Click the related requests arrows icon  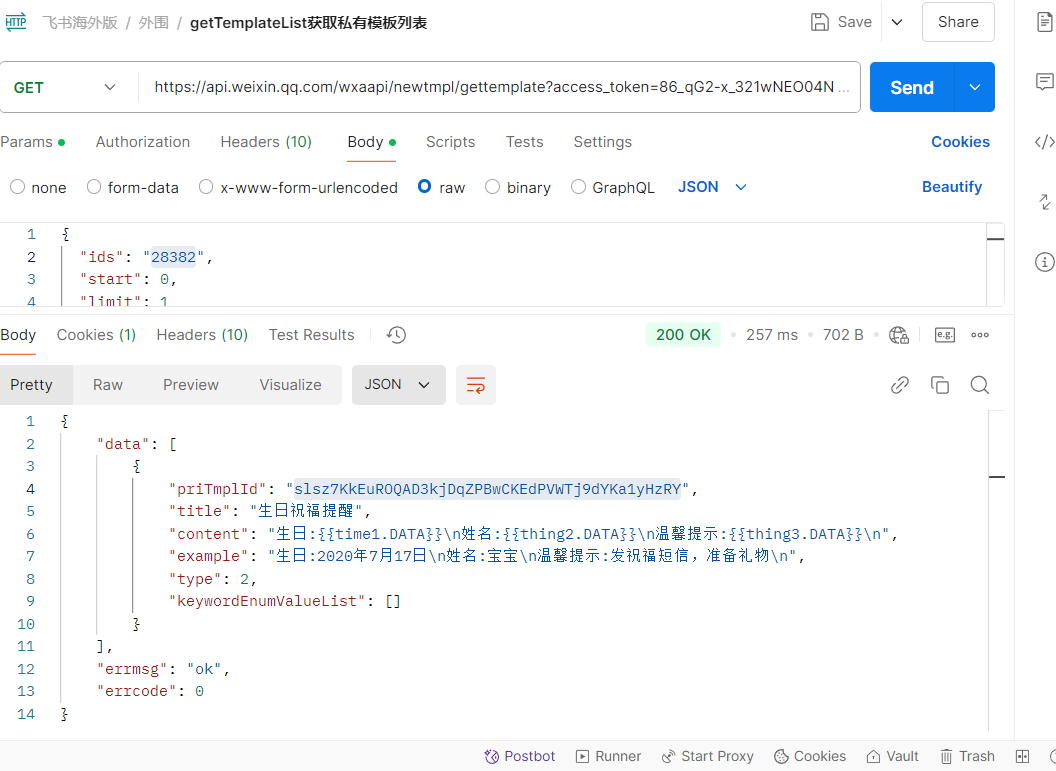tap(1044, 201)
